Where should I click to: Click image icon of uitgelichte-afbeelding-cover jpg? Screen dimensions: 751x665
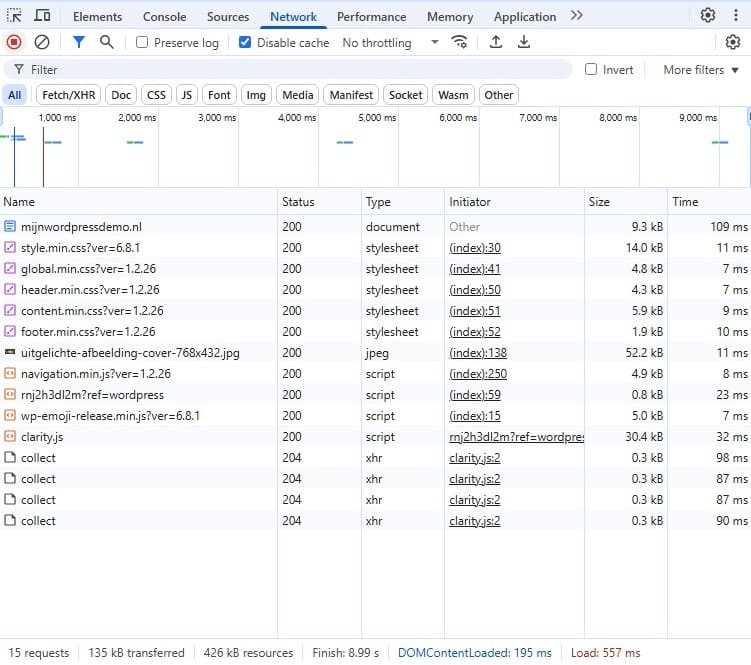point(10,352)
